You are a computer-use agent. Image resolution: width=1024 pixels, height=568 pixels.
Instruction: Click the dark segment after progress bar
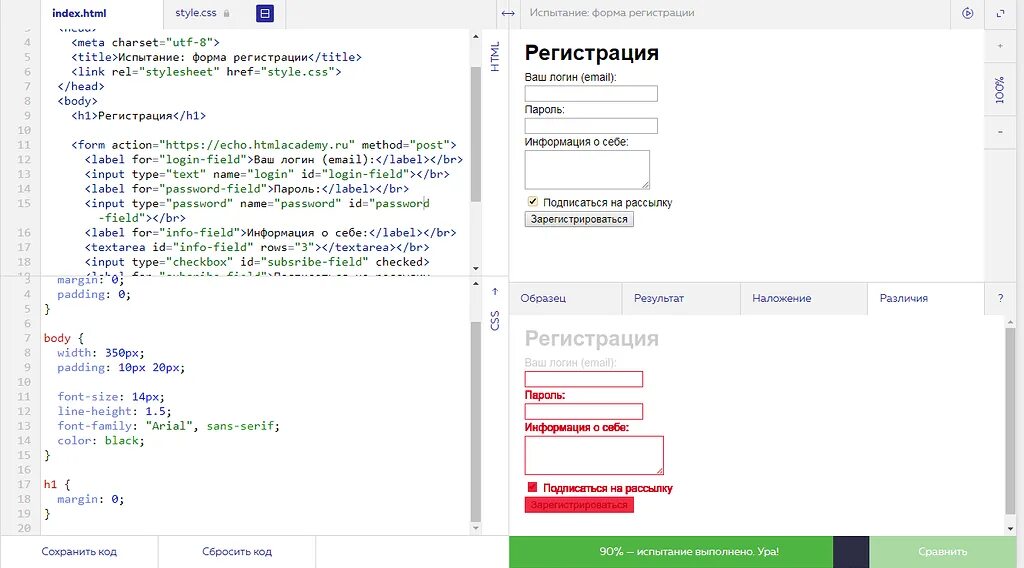tap(852, 552)
